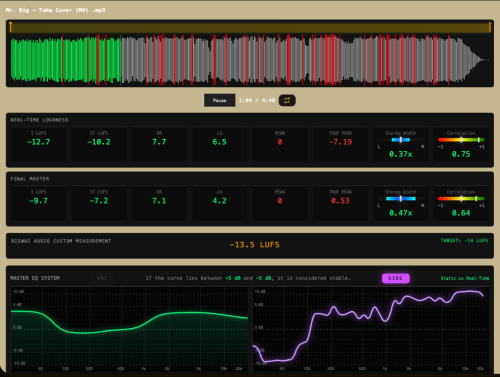Click the Real-Time True Peak value -7.19

pyautogui.click(x=340, y=142)
